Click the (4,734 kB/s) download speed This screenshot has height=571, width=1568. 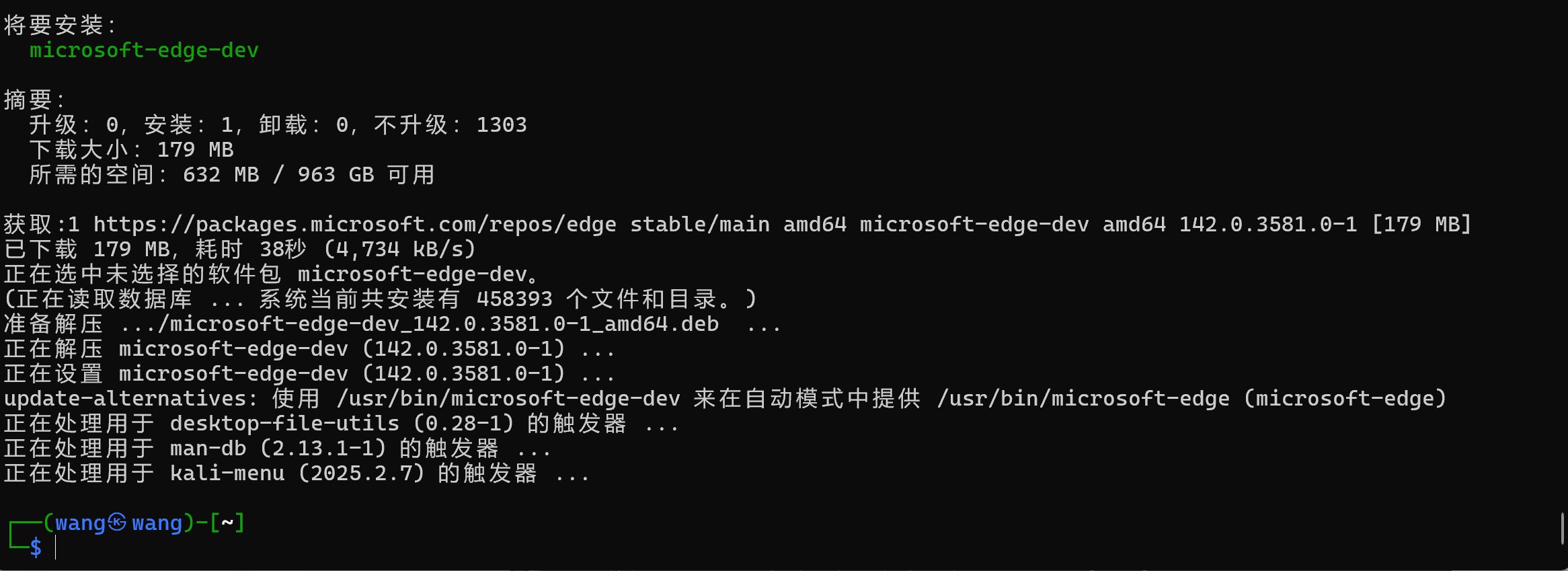pyautogui.click(x=399, y=249)
